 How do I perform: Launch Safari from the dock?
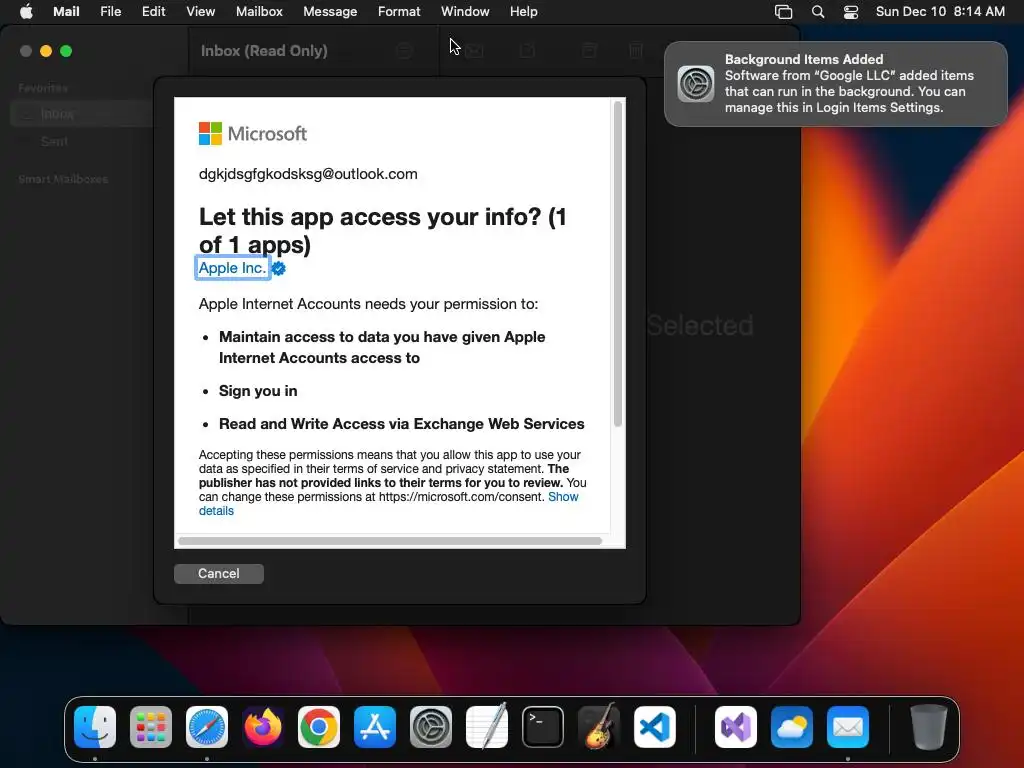click(207, 727)
